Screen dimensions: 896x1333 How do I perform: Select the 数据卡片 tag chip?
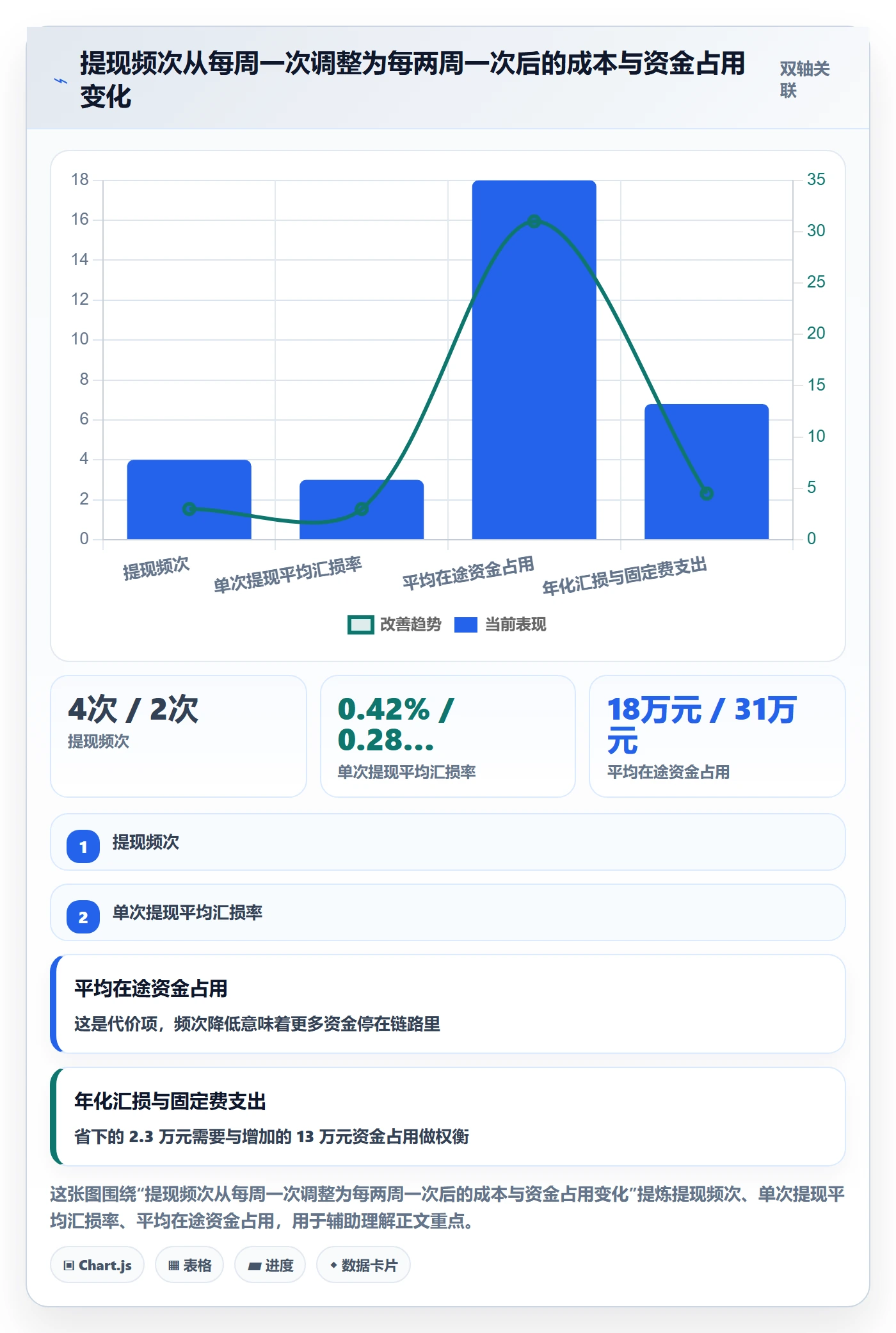364,1264
